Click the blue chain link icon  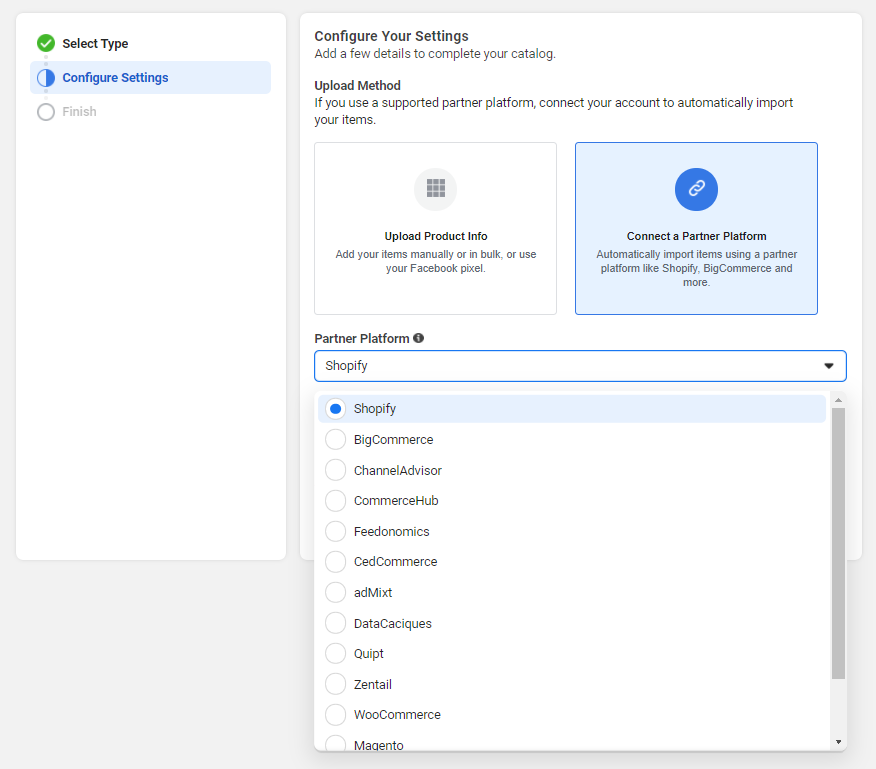(696, 189)
